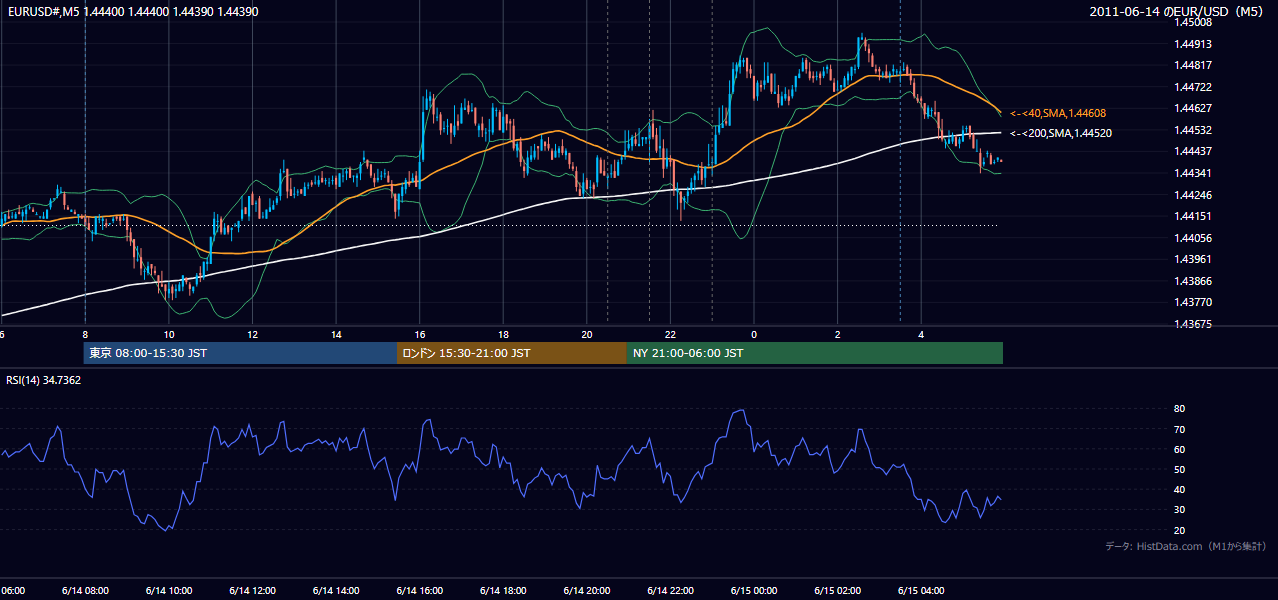Click the 1.43770 price axis label

1193,302
